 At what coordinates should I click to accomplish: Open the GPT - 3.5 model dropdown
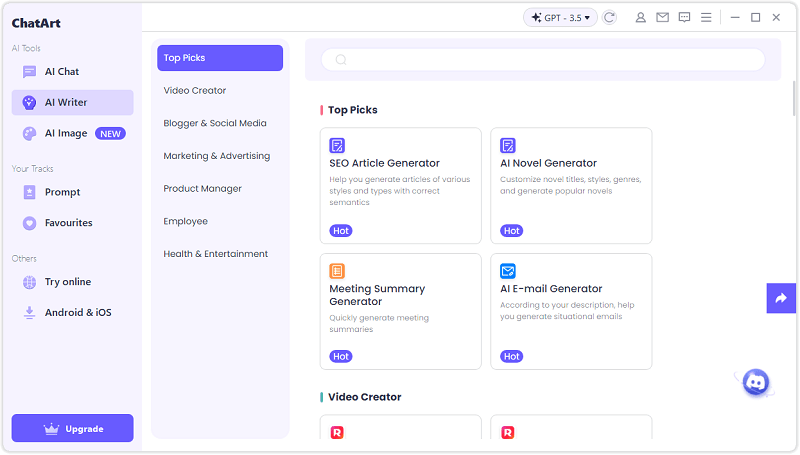point(560,18)
